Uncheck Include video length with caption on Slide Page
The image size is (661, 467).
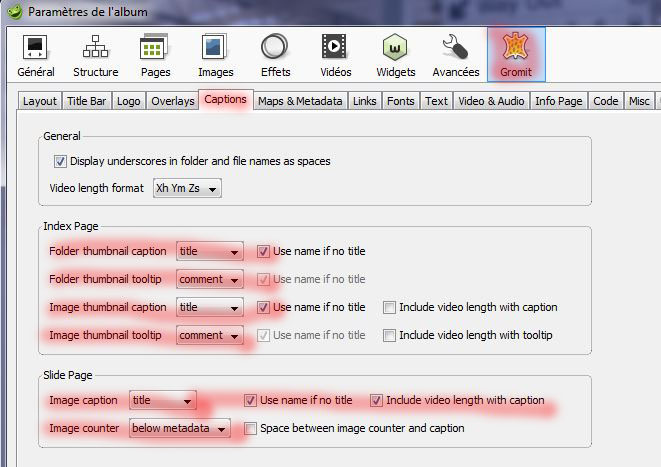(x=377, y=401)
